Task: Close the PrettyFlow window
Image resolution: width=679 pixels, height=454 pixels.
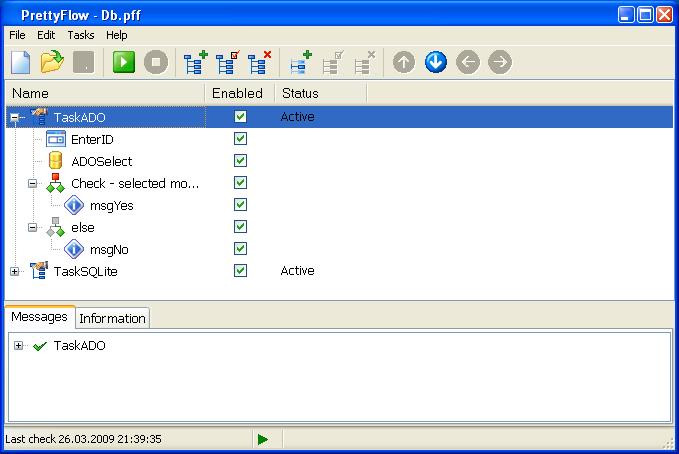Action: coord(664,15)
